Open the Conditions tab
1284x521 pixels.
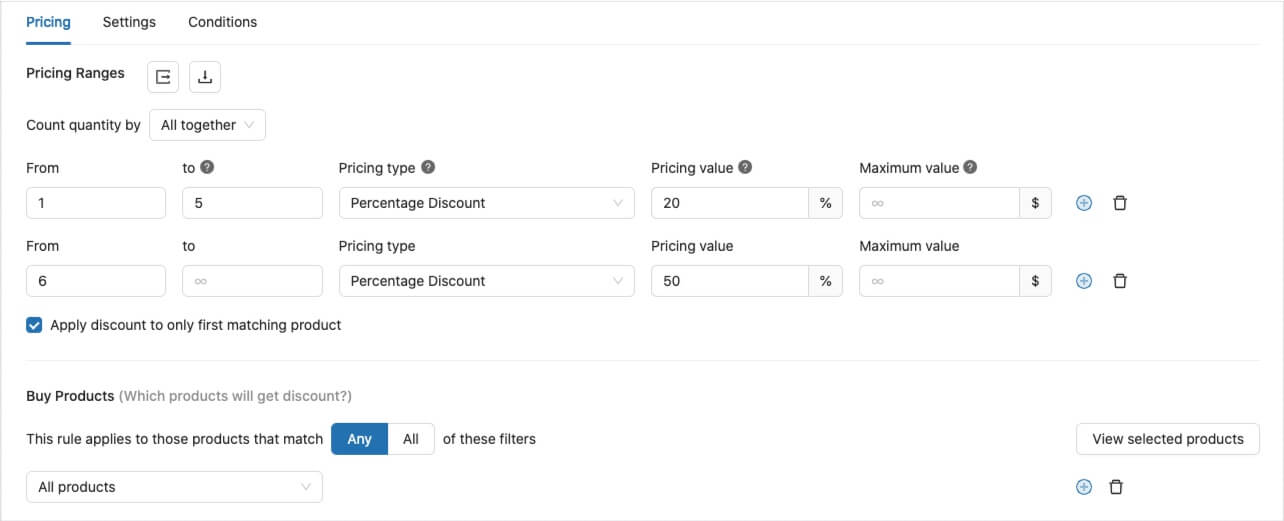click(x=222, y=22)
